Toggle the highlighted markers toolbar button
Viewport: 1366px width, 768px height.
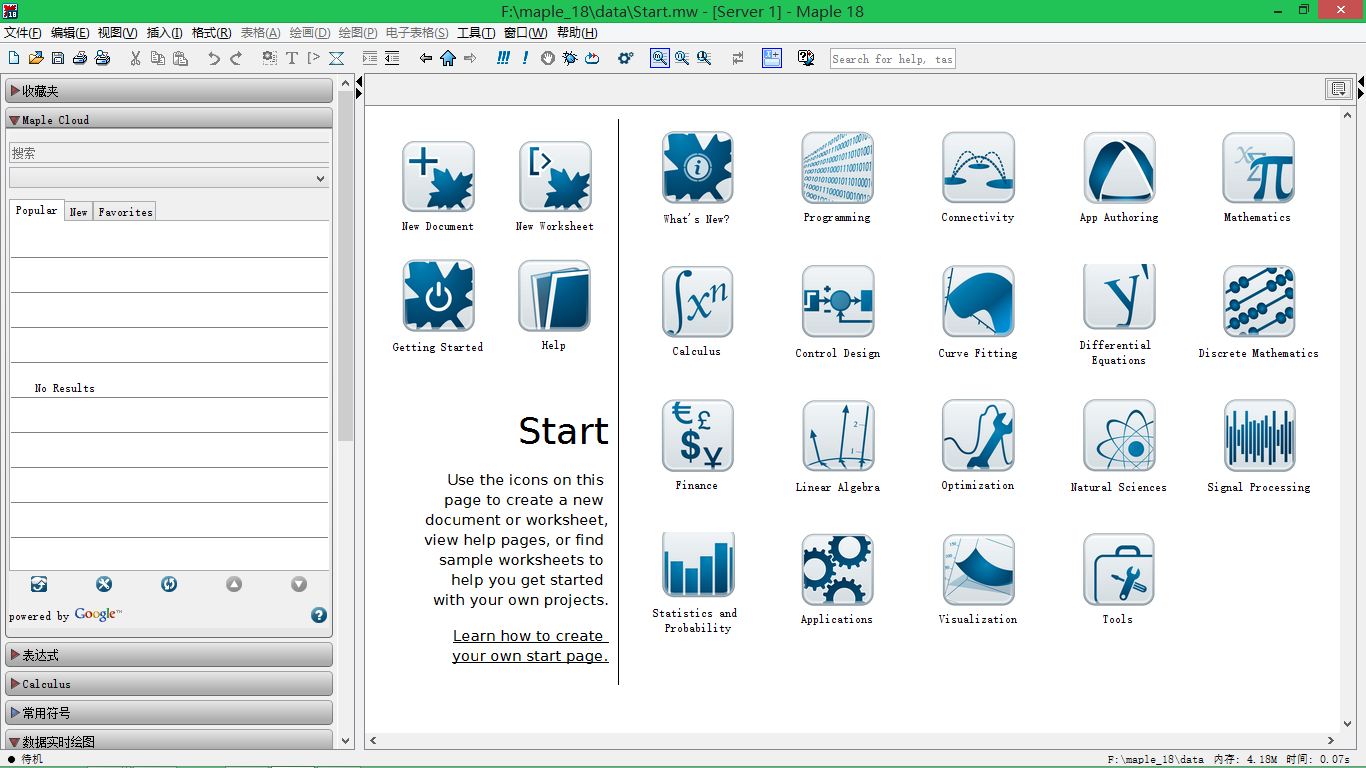click(x=772, y=59)
